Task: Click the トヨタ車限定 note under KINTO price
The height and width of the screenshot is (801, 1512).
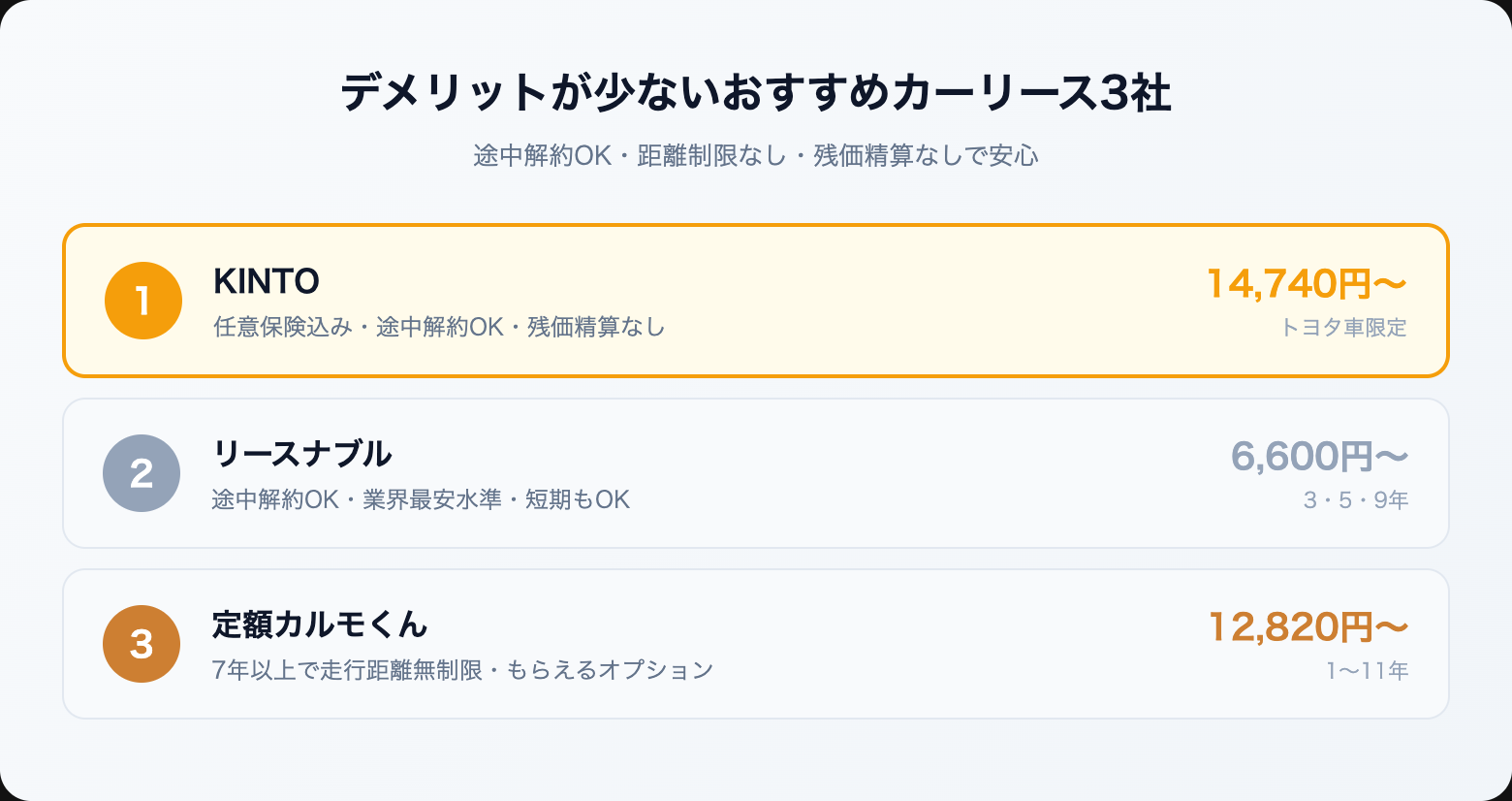Action: 1343,328
